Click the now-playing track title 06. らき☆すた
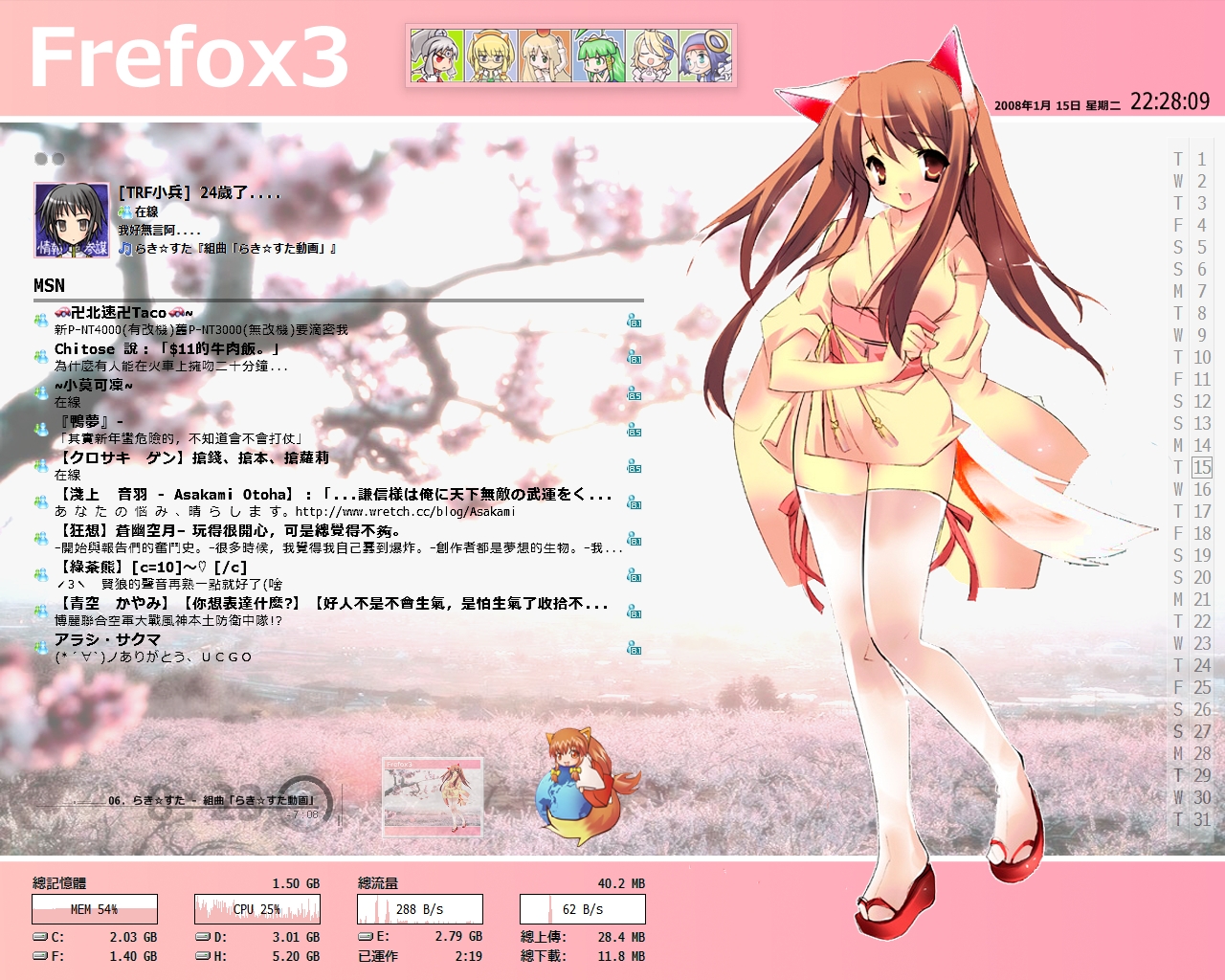Screen dimensions: 1225x980 tap(211, 800)
